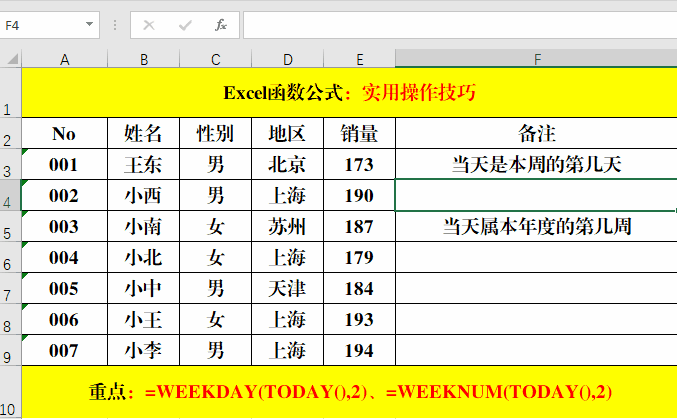Click inside the formula bar input
Viewport: 677px width, 419px height.
pyautogui.click(x=460, y=25)
